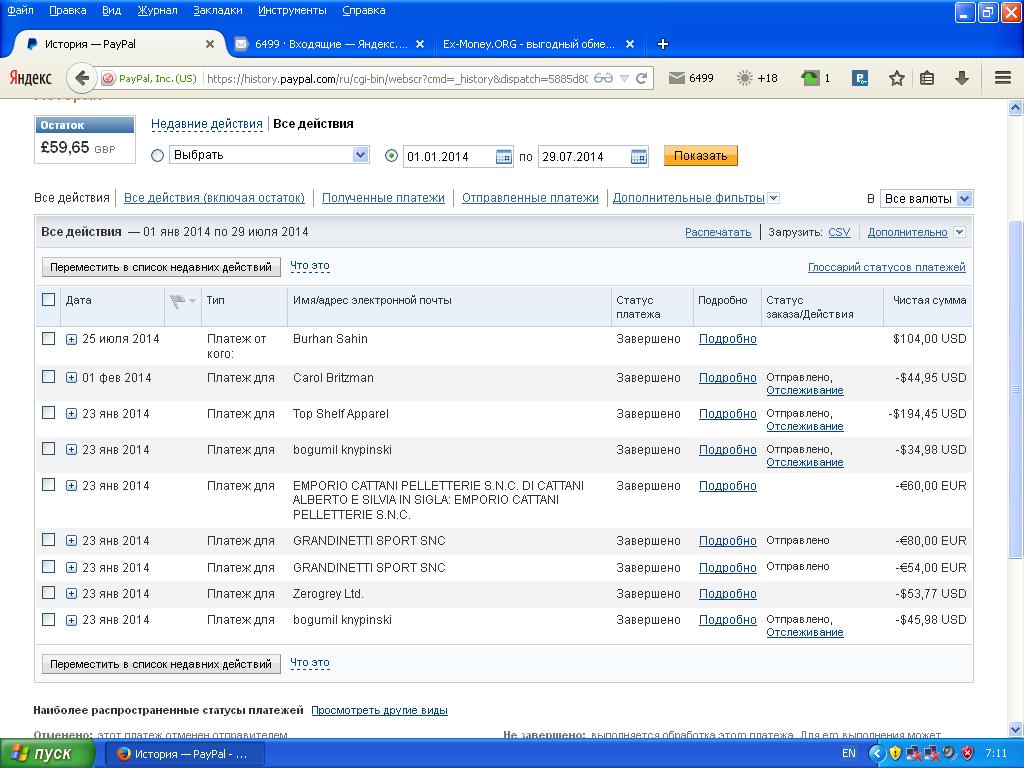Click the vertical page scrollbar thumb
Image resolution: width=1024 pixels, height=768 pixels.
click(x=1016, y=390)
